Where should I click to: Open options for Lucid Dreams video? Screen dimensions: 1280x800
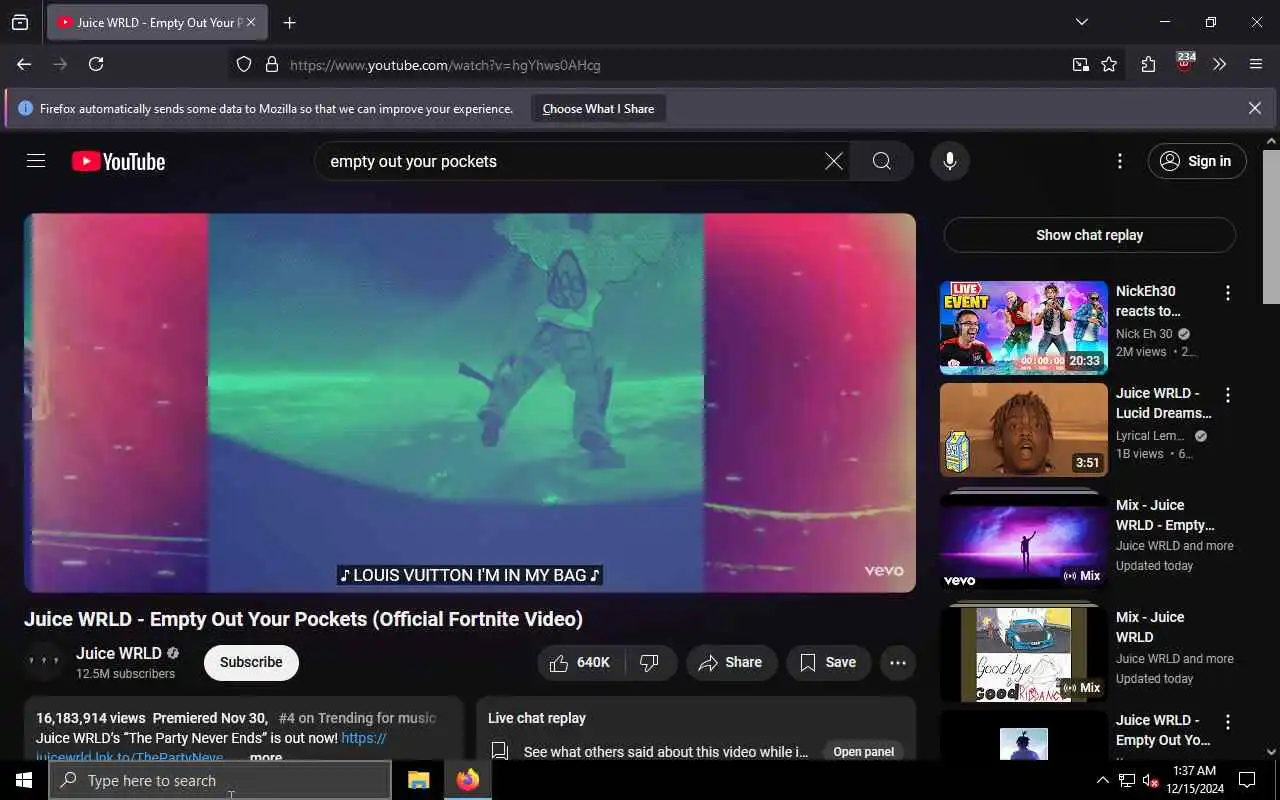(1227, 394)
